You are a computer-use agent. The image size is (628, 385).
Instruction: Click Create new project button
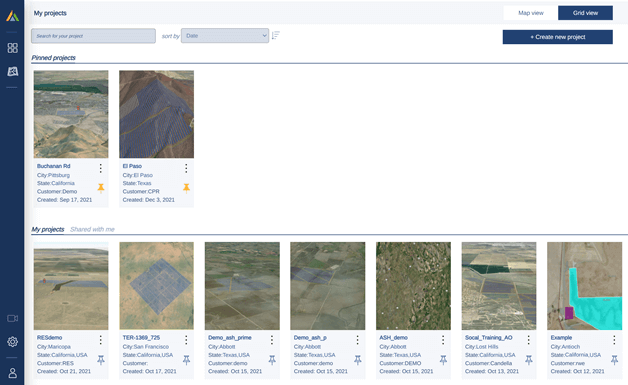(558, 37)
